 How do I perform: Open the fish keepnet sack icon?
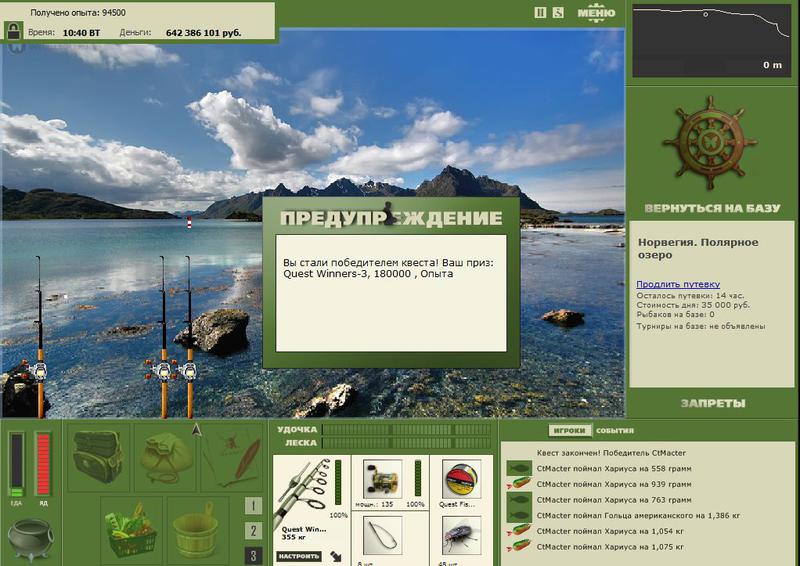point(166,457)
